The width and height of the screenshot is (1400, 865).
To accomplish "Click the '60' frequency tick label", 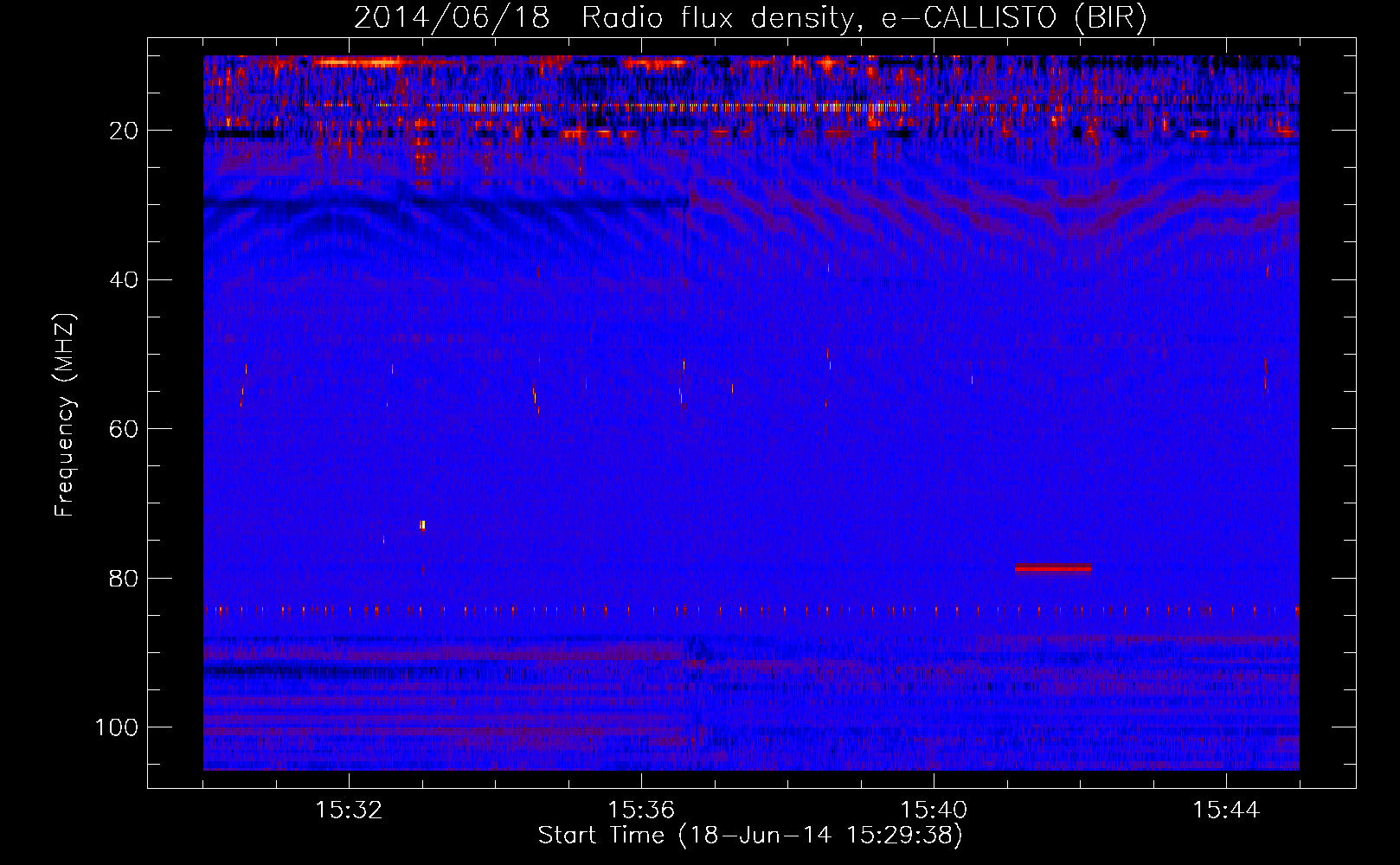I will [125, 429].
